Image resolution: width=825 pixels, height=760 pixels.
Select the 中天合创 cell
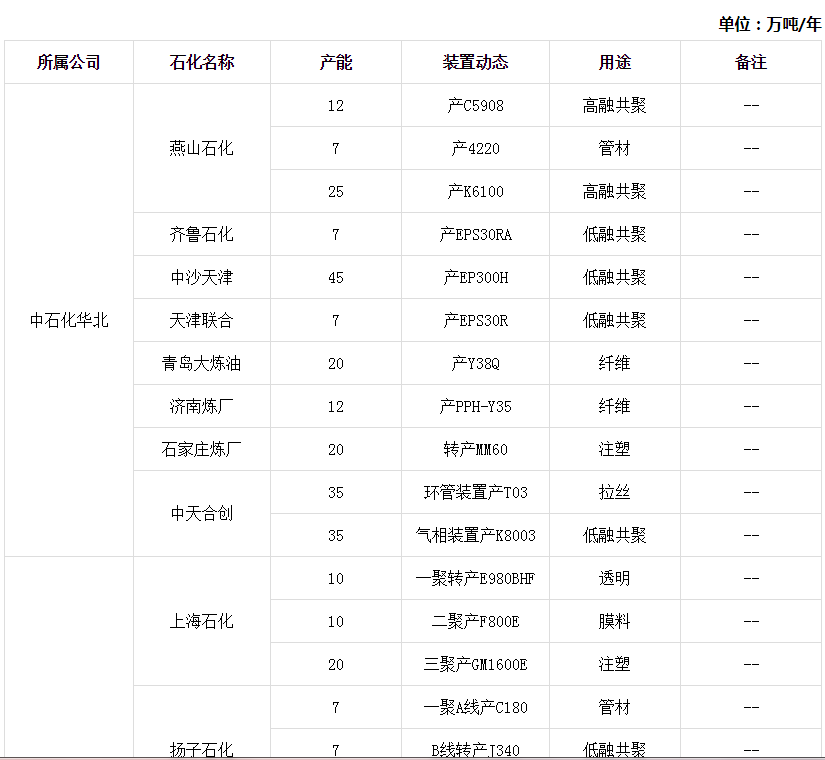(x=202, y=514)
